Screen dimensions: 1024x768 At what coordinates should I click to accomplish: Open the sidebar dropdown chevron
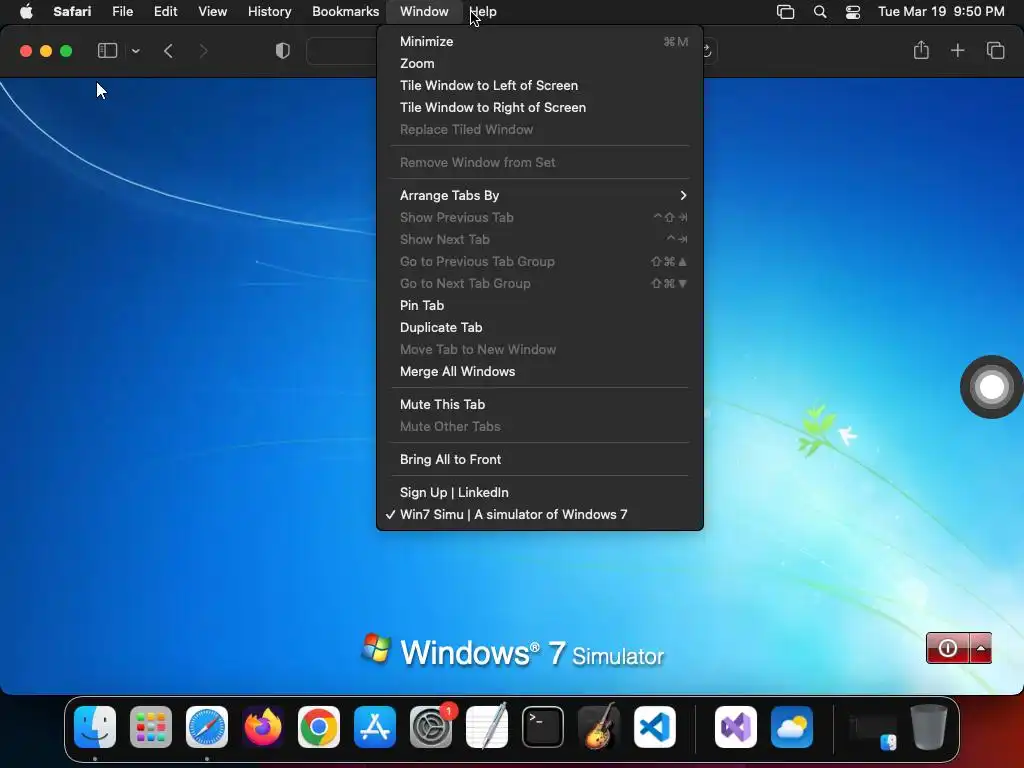[x=135, y=51]
